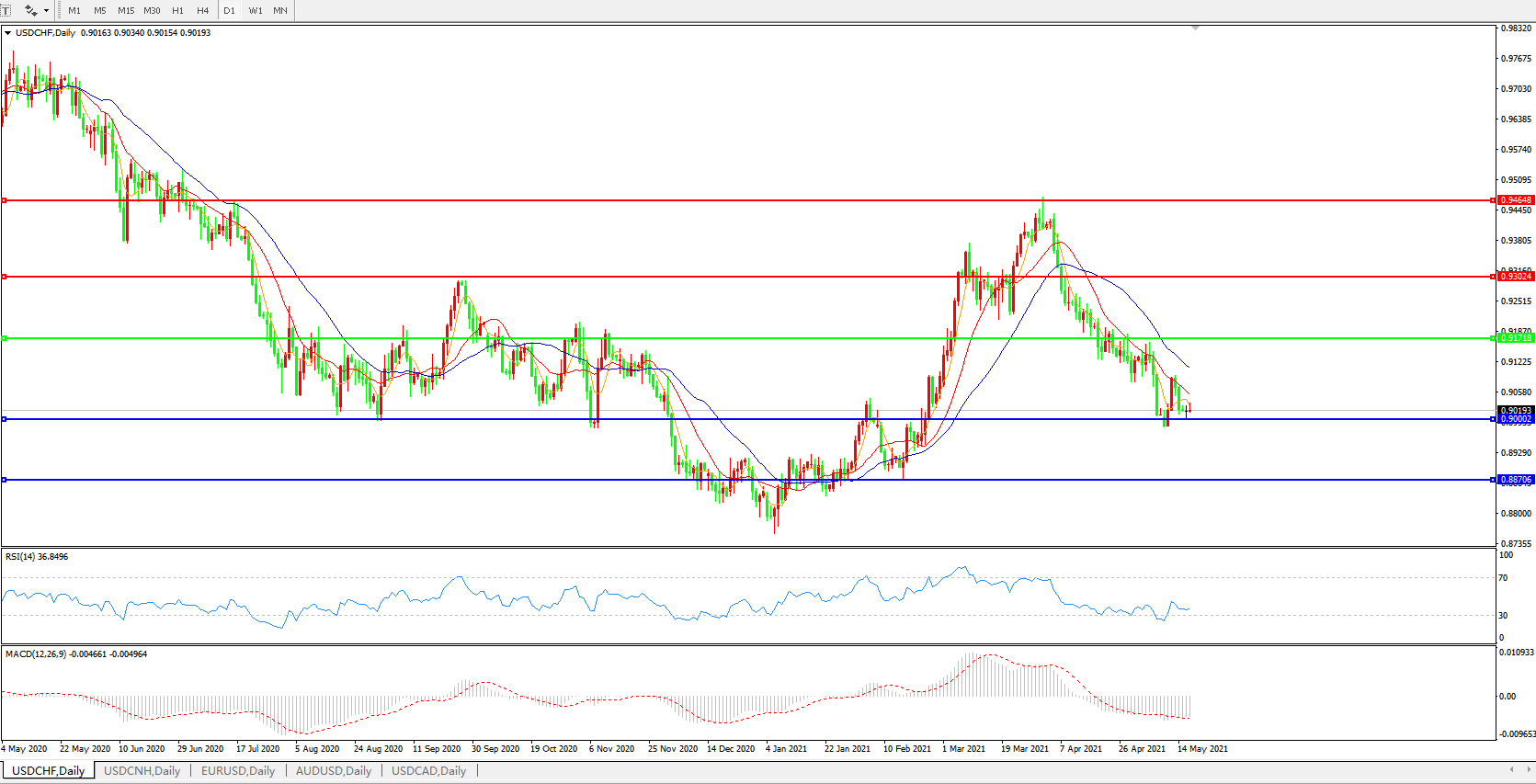Open the EURUSD,Daily chart tab
This screenshot has width=1536, height=784.
238,771
